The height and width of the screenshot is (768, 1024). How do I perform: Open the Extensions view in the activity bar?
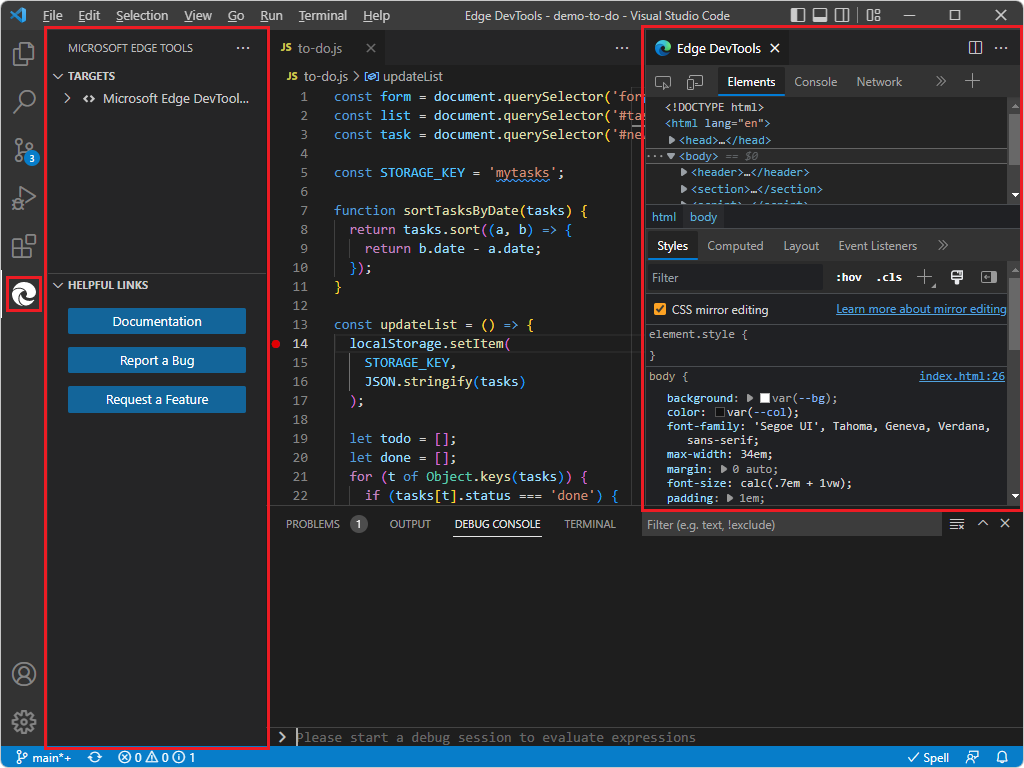(x=23, y=246)
